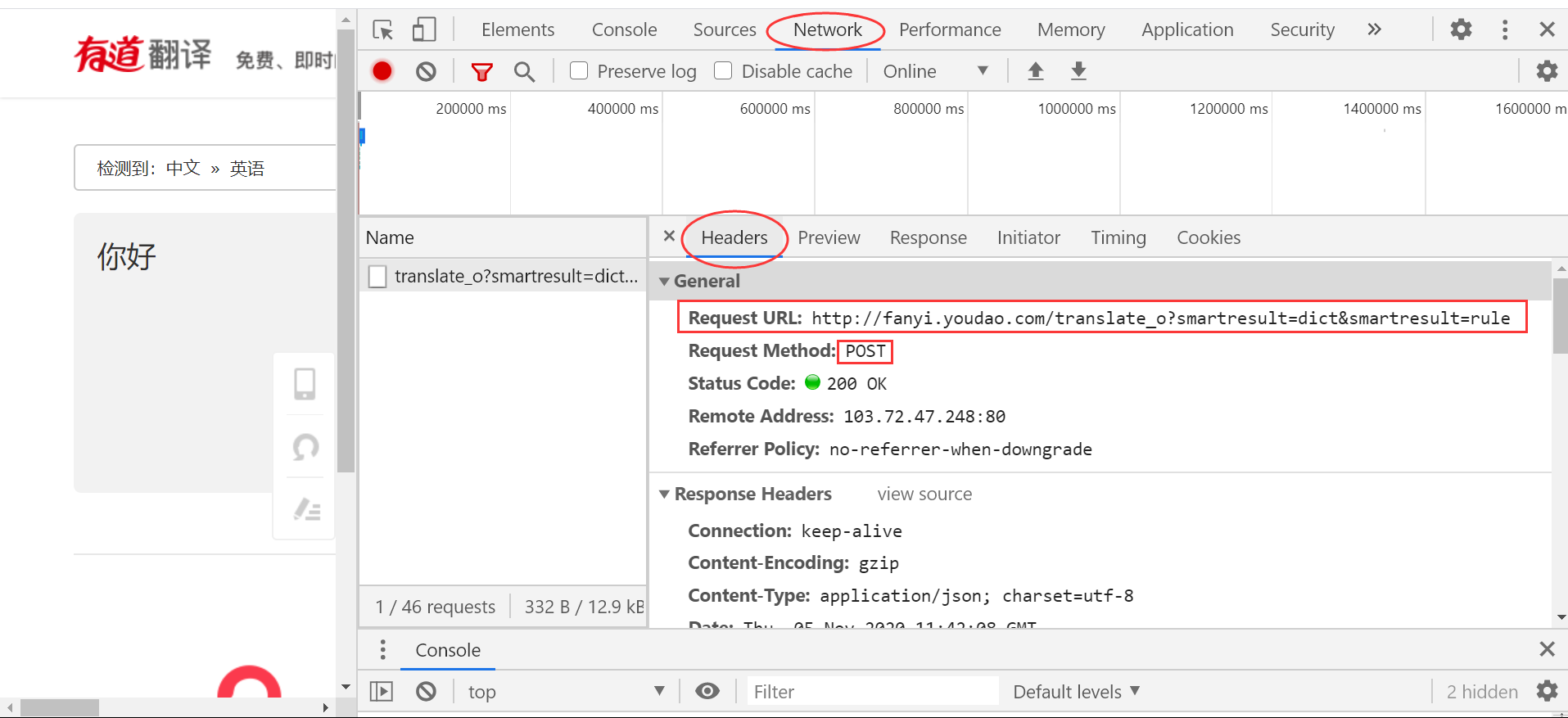
Task: Toggle the device toolbar icon
Action: pyautogui.click(x=423, y=30)
